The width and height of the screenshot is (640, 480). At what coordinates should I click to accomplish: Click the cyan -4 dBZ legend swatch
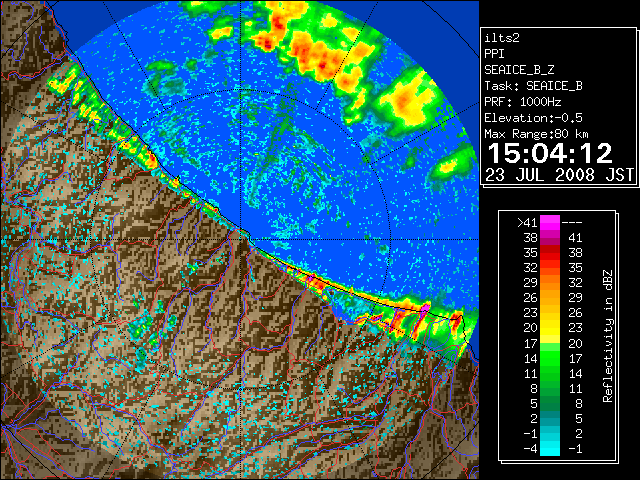[x=549, y=448]
